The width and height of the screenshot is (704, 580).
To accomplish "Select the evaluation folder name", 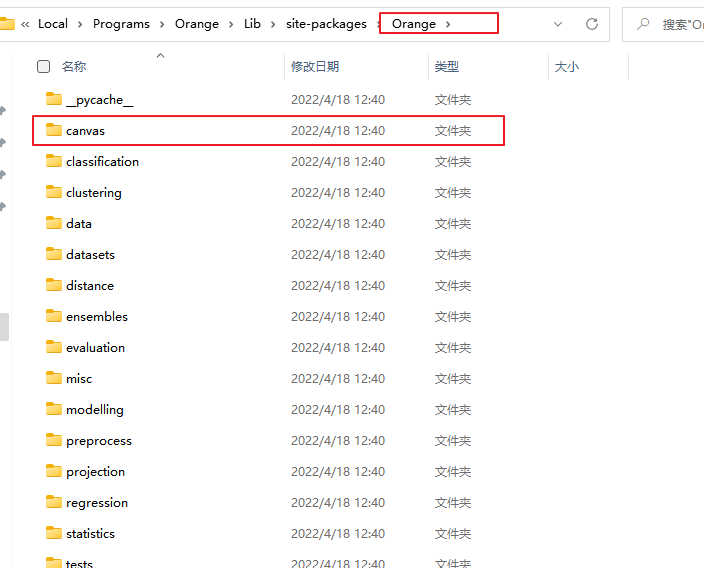I will coord(95,347).
